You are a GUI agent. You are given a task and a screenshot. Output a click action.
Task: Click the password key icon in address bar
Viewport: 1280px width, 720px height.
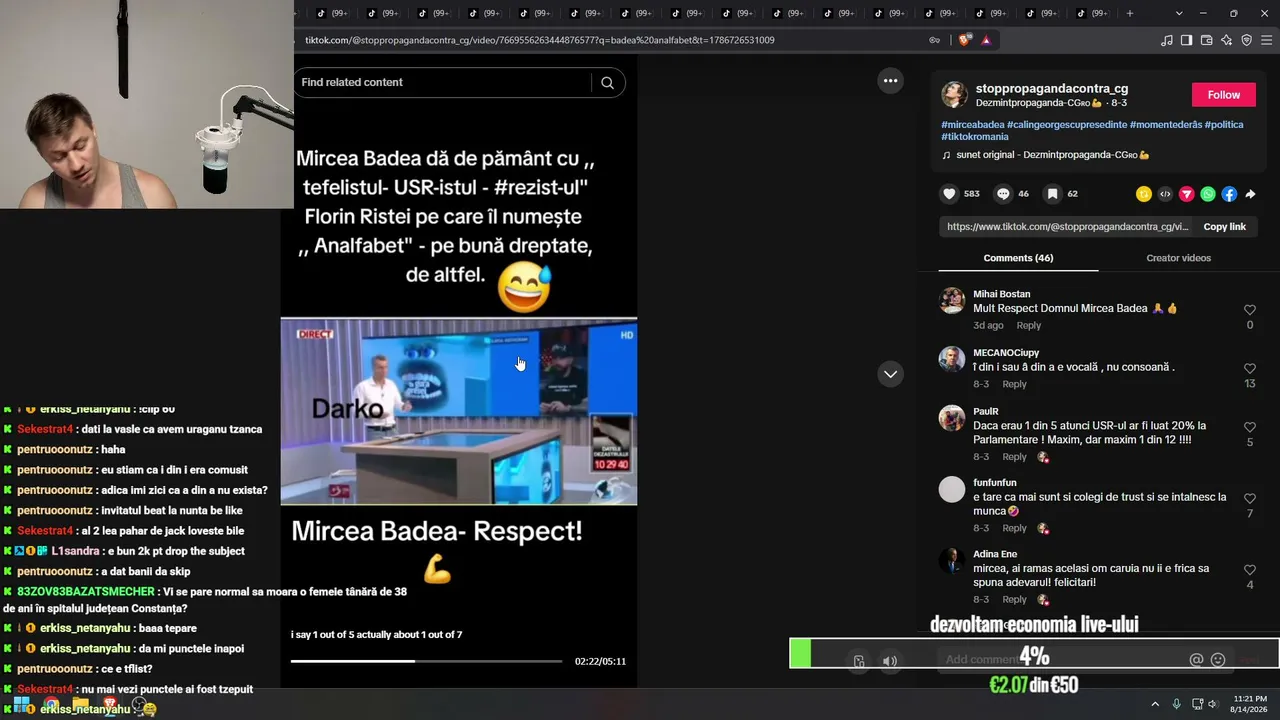(935, 40)
